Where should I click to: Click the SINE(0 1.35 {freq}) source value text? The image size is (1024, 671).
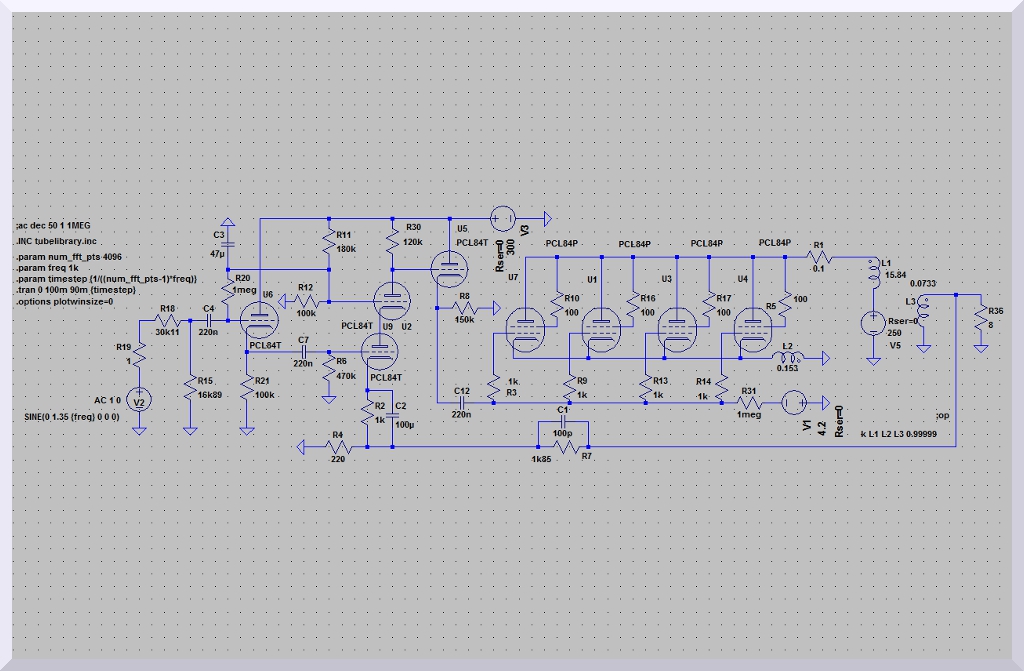[73, 416]
